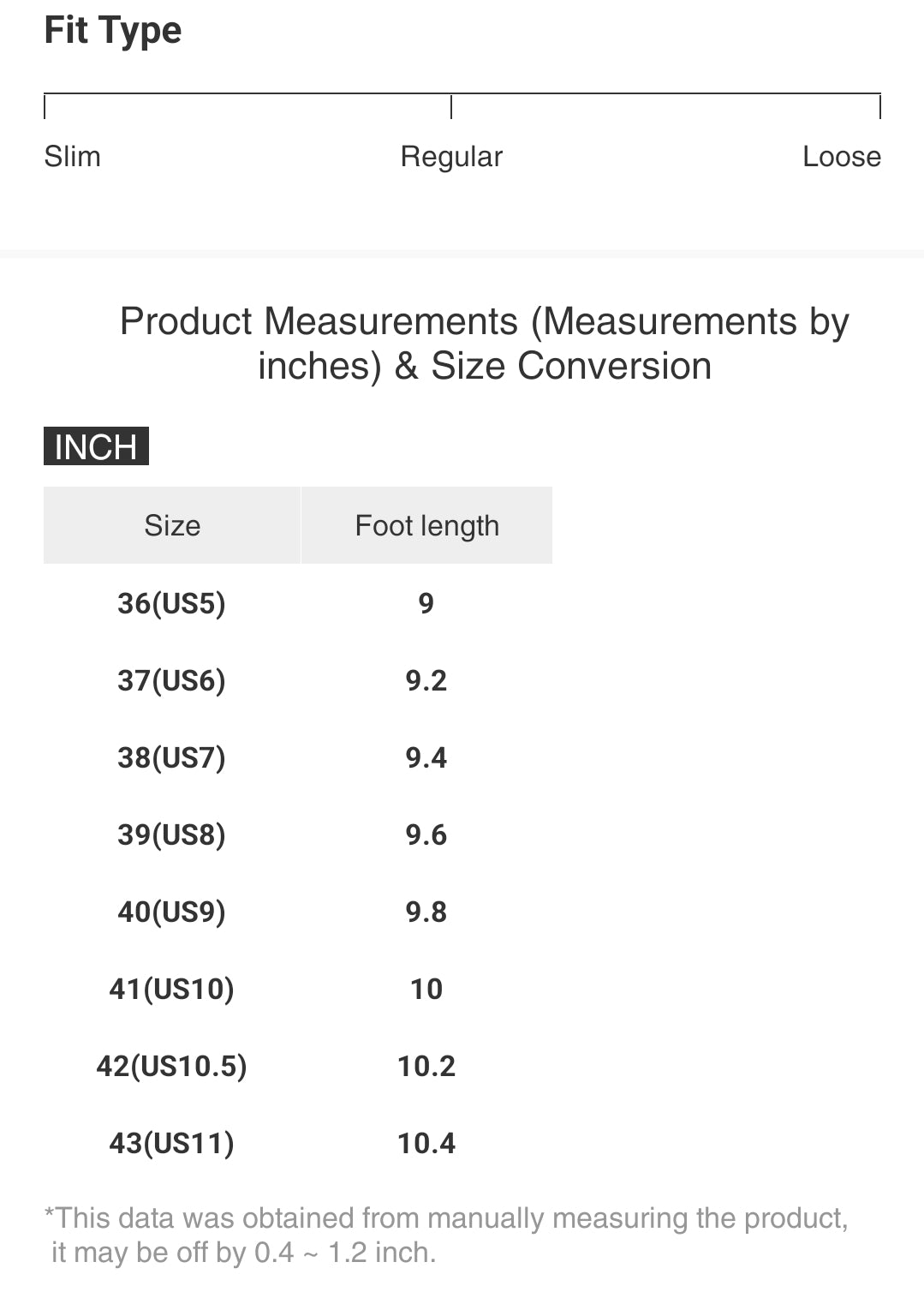924x1292 pixels.
Task: Click the Product Measurements title text
Action: 485,344
